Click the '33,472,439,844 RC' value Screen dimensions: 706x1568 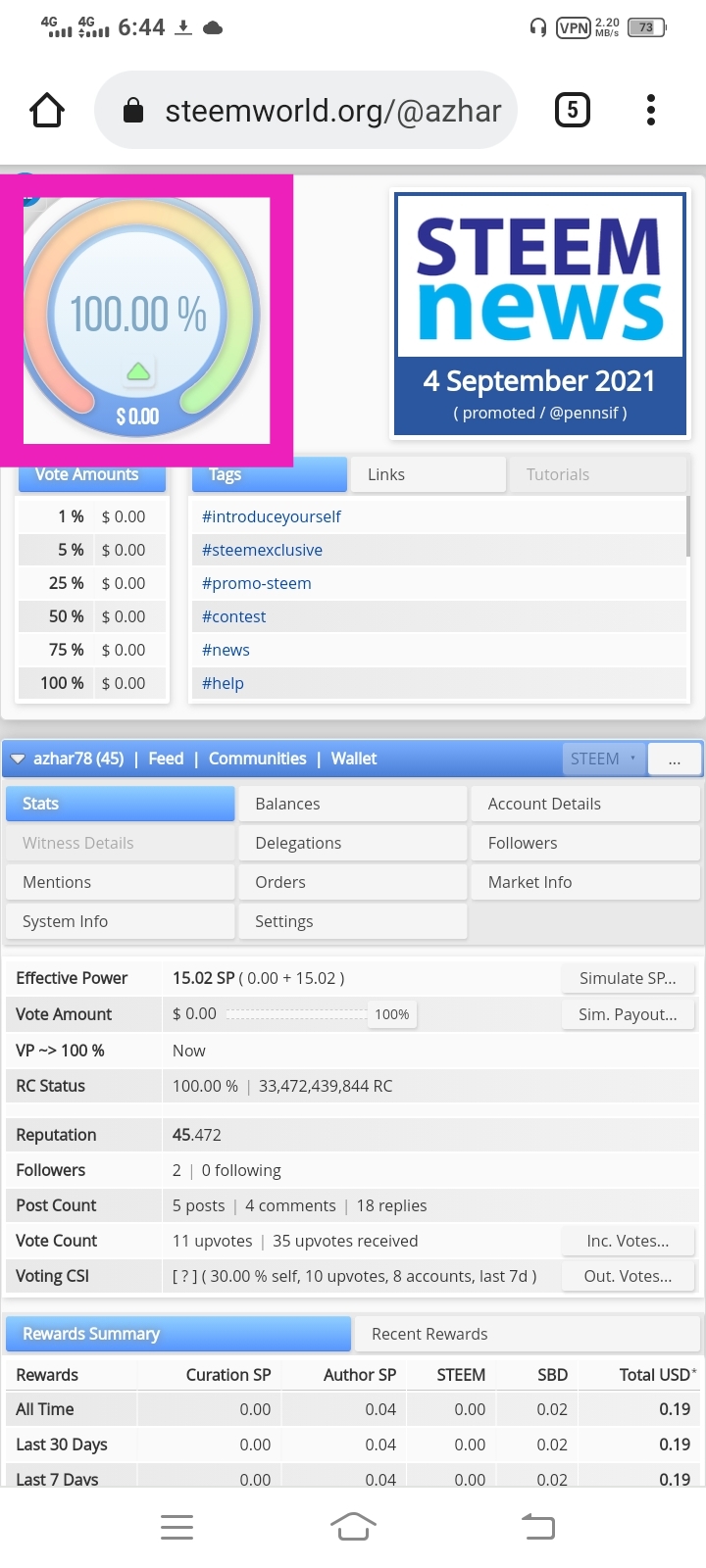tap(326, 1086)
